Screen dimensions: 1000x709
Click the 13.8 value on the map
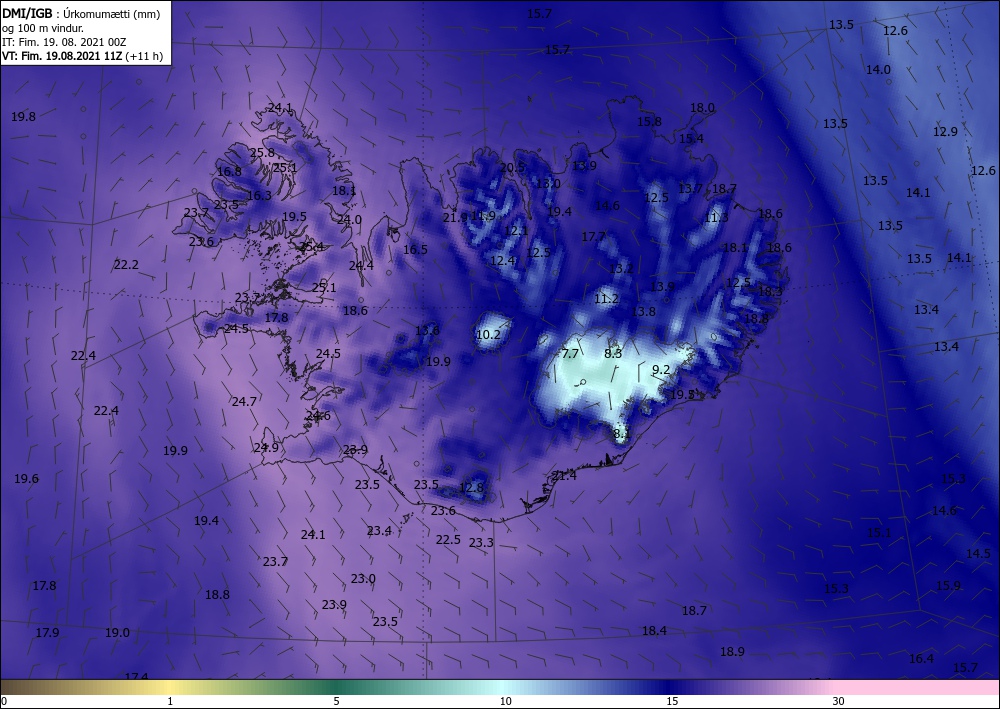(x=643, y=311)
